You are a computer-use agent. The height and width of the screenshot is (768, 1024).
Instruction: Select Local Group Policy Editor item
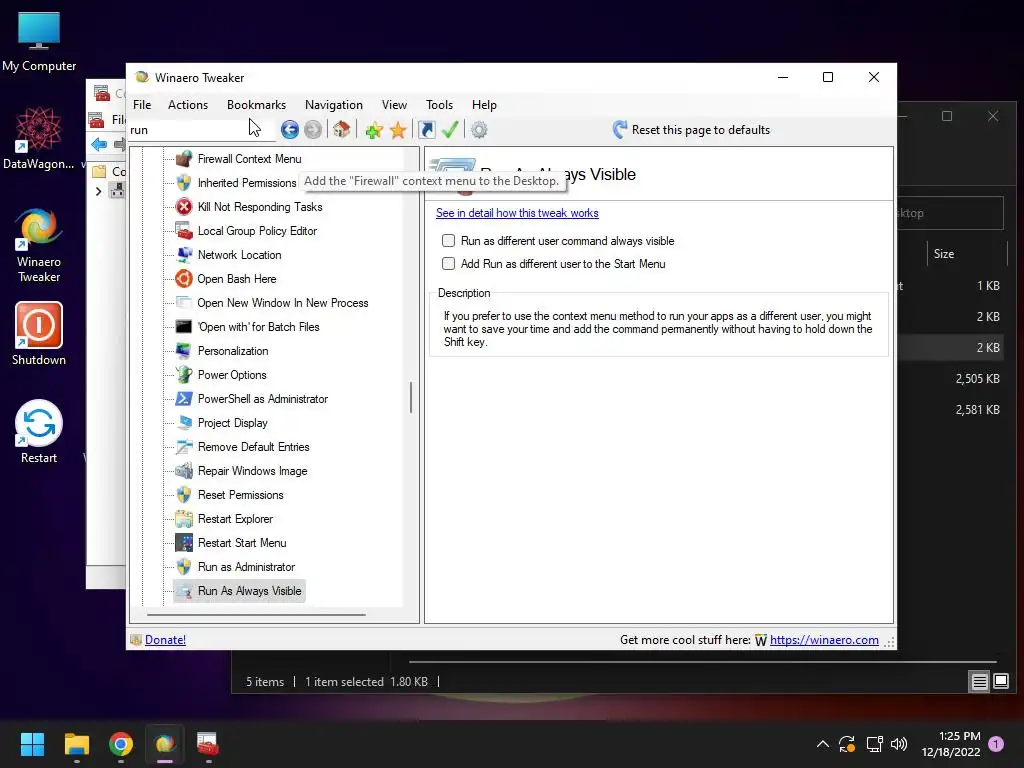pos(257,231)
